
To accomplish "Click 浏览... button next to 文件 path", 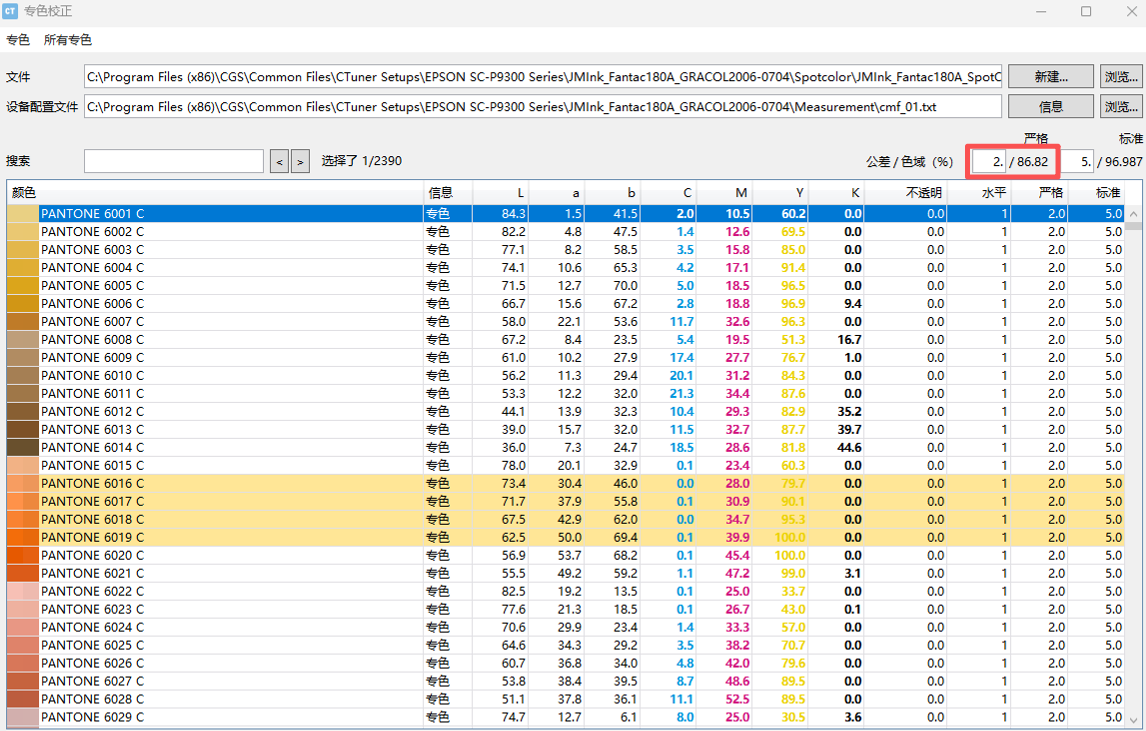I will [x=1120, y=77].
